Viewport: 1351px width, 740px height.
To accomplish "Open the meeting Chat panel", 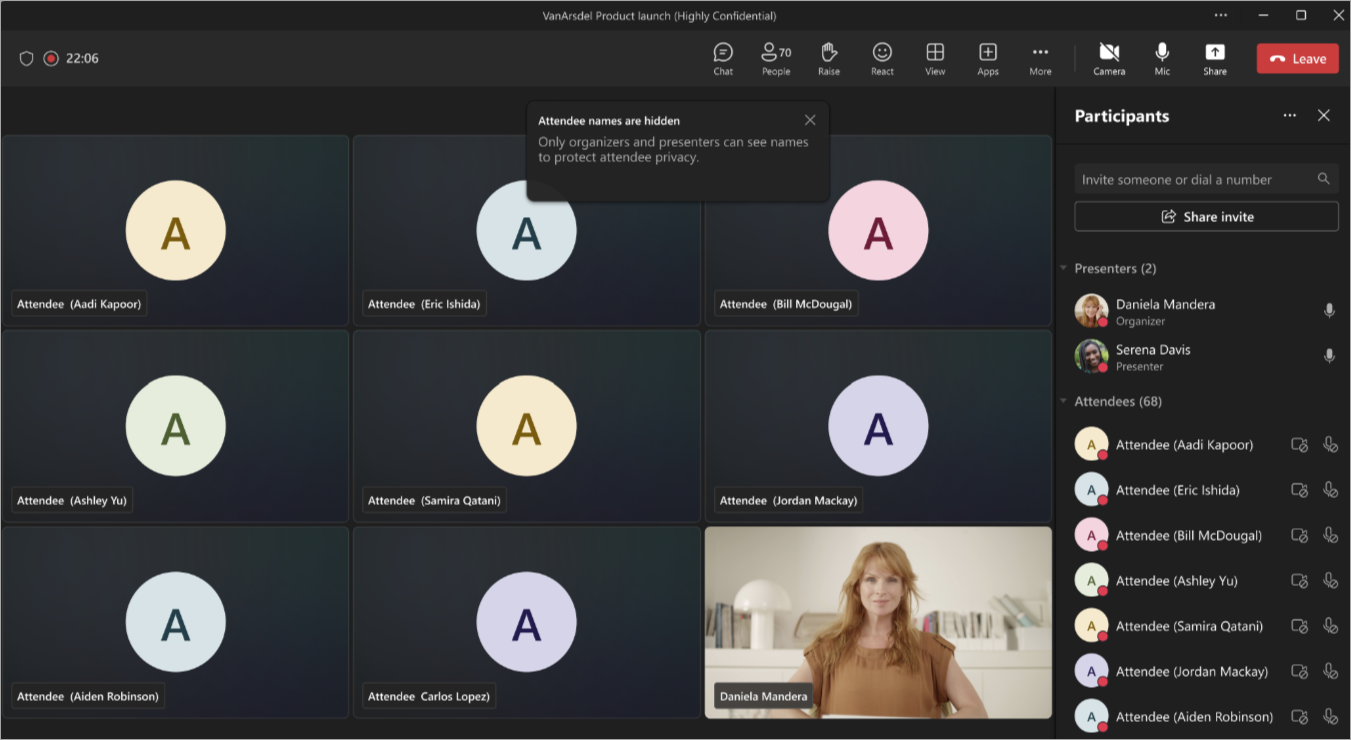I will (722, 58).
